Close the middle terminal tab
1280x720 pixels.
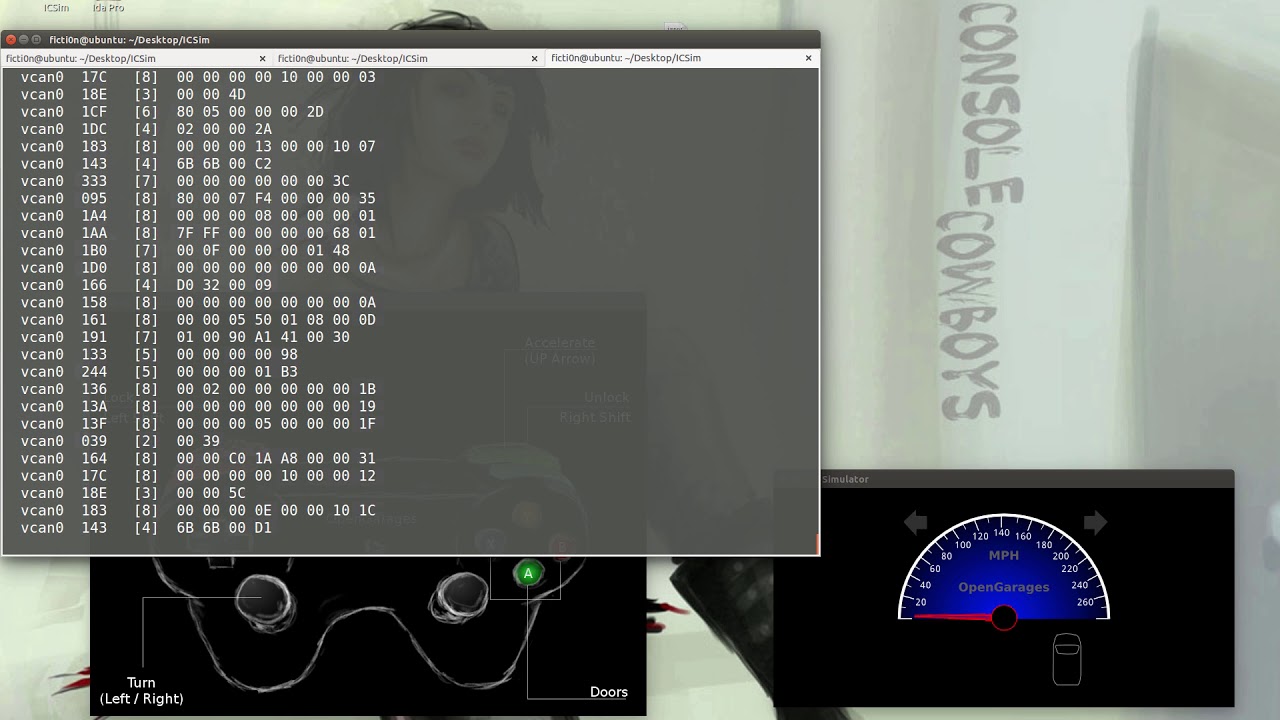point(536,58)
